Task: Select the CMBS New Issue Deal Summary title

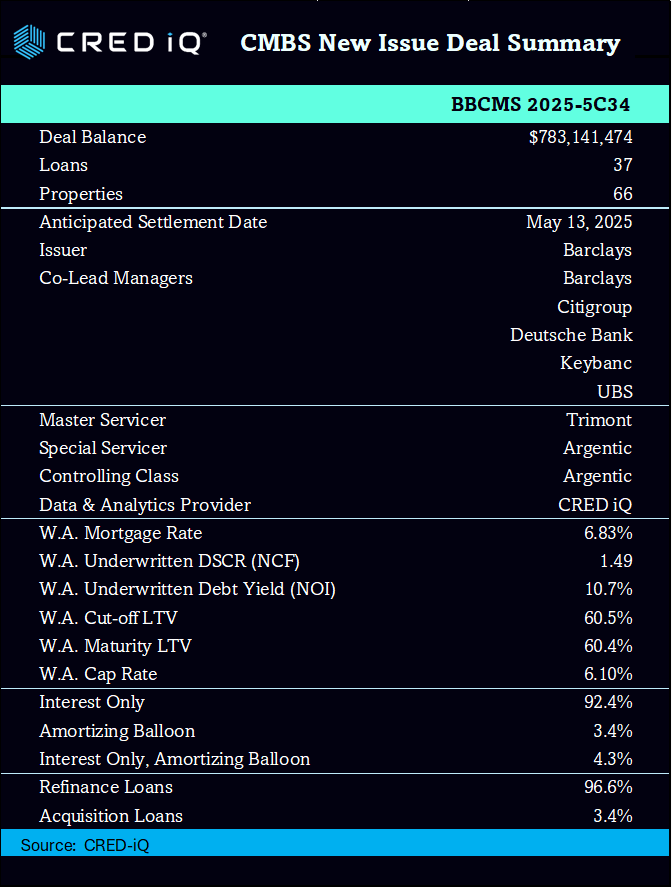Action: pos(430,43)
